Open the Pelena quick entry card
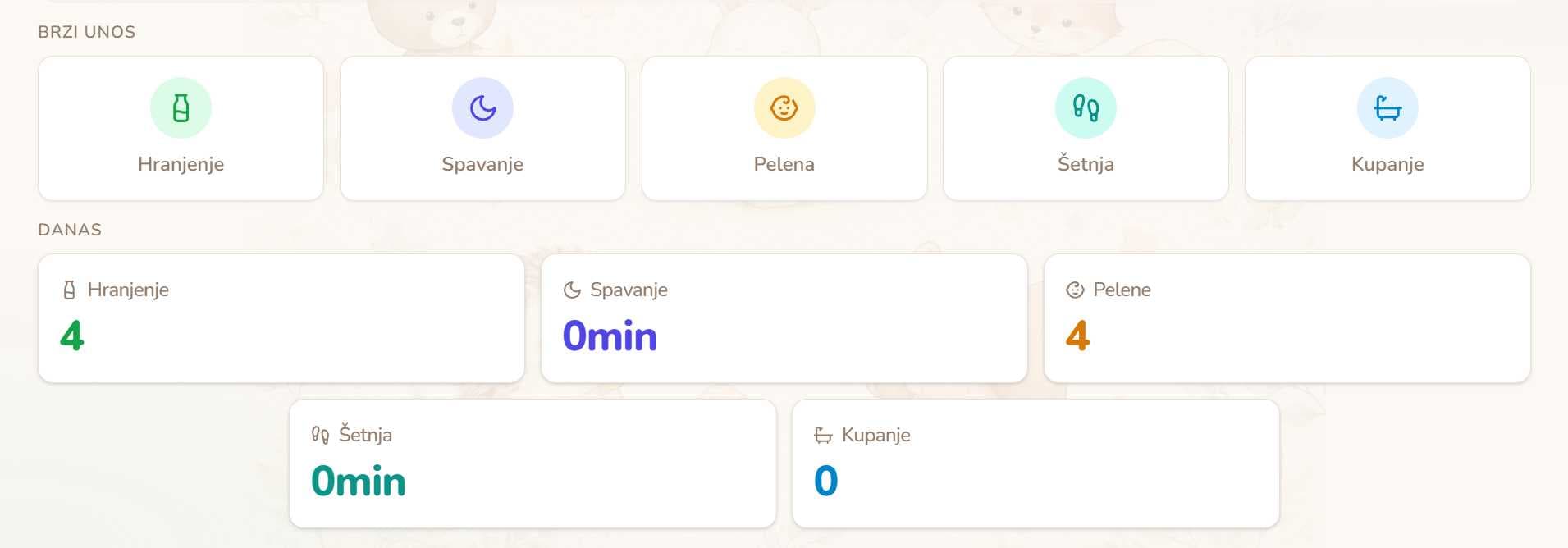Image resolution: width=1568 pixels, height=548 pixels. tap(784, 128)
